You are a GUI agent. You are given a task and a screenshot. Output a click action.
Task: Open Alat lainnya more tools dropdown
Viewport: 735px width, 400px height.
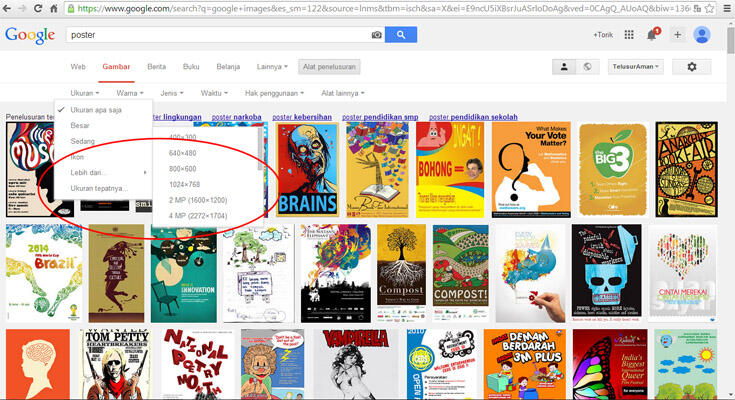pos(343,93)
